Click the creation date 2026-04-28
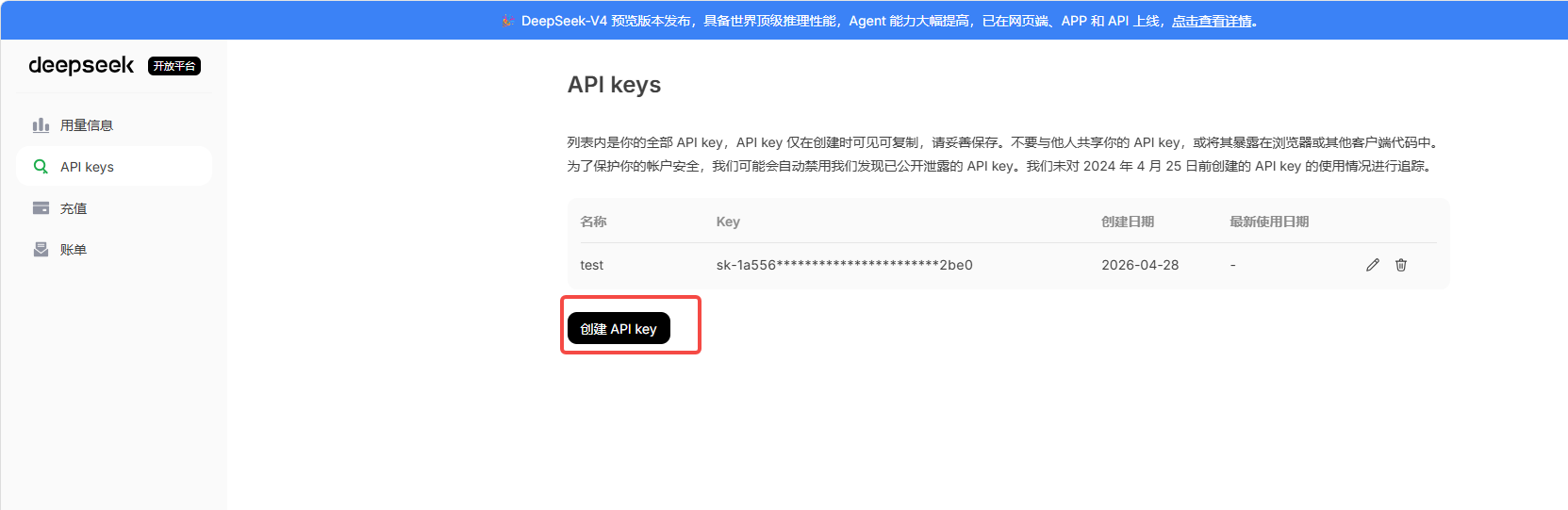The image size is (1568, 510). pos(1140,265)
